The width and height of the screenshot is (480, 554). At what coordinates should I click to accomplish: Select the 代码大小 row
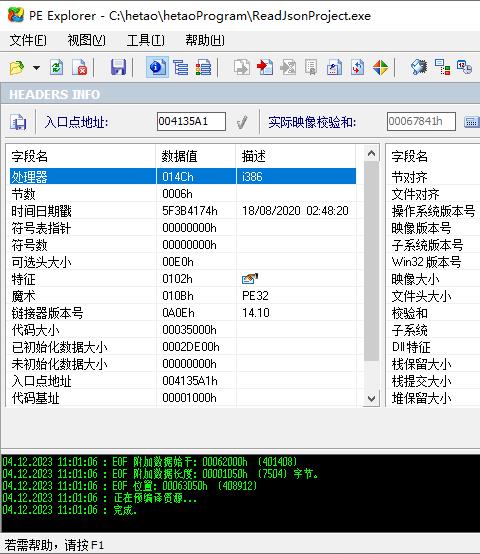(183, 330)
